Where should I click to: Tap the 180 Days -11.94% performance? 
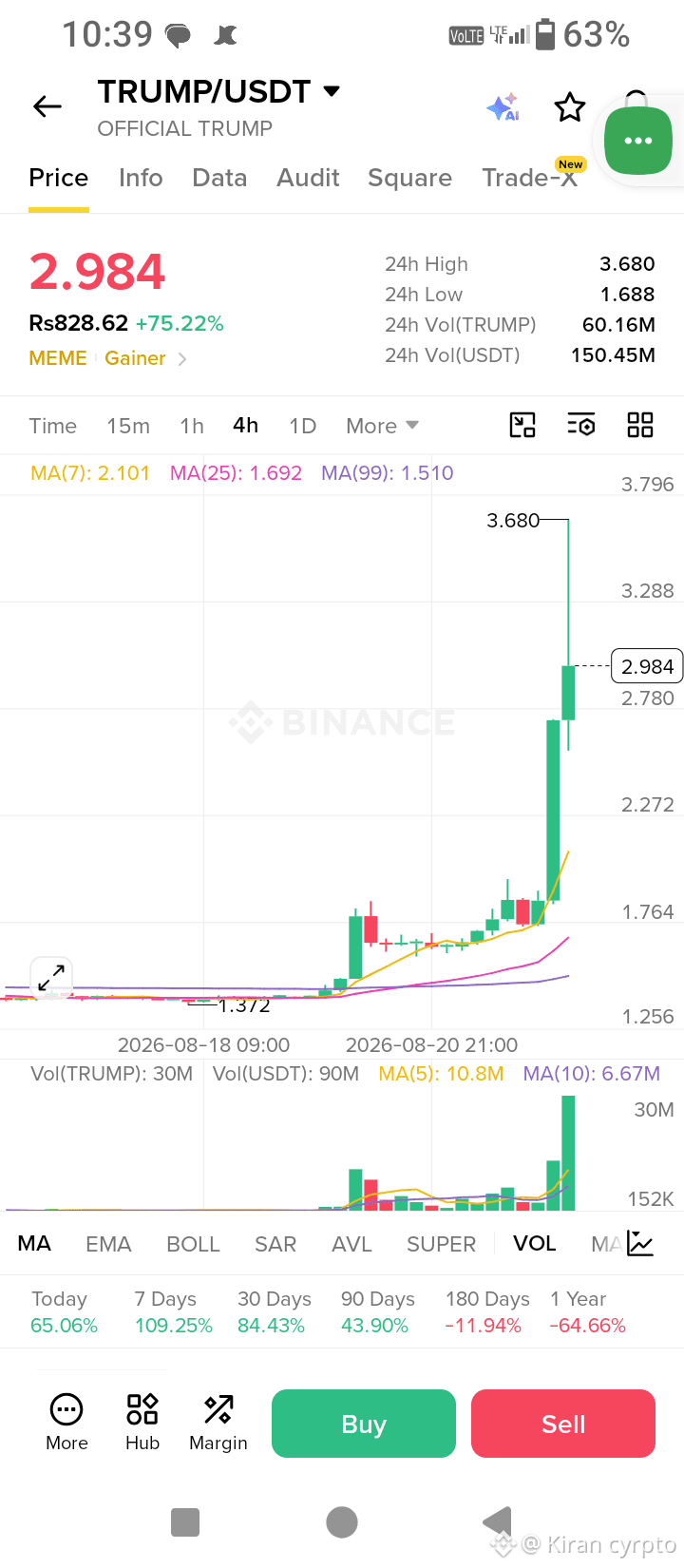487,1312
